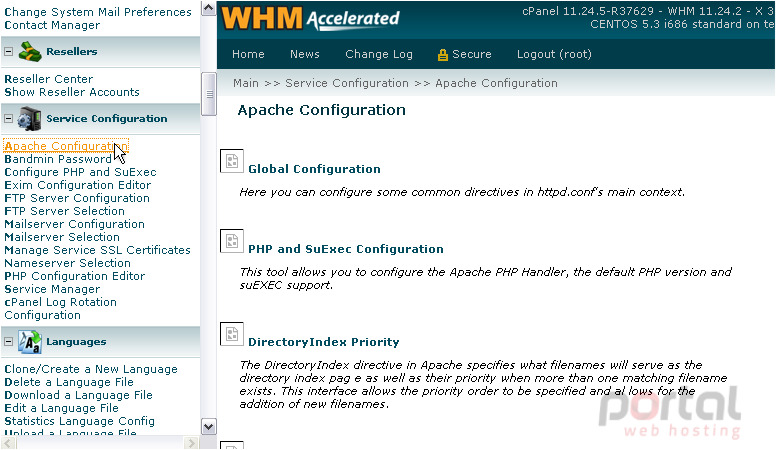Screen dimensions: 776x450
Task: Open cPanel Log Rotation Configuration
Action: pyautogui.click(x=60, y=309)
